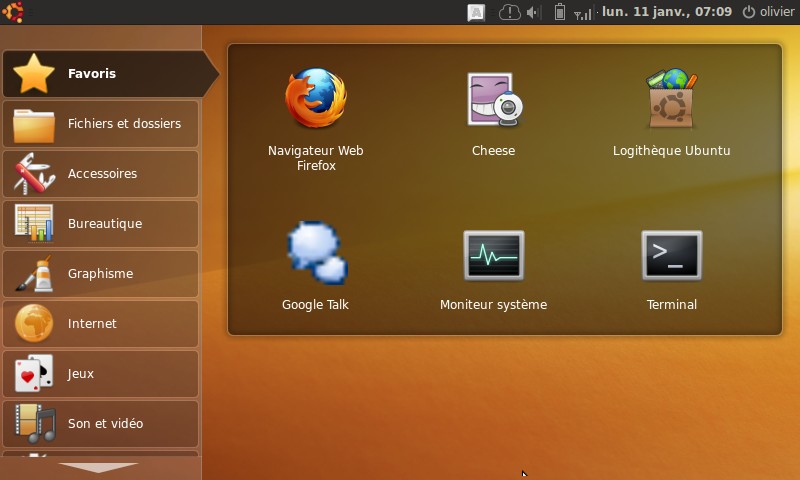
Task: Click the sidebar scroll-down arrow
Action: point(98,467)
